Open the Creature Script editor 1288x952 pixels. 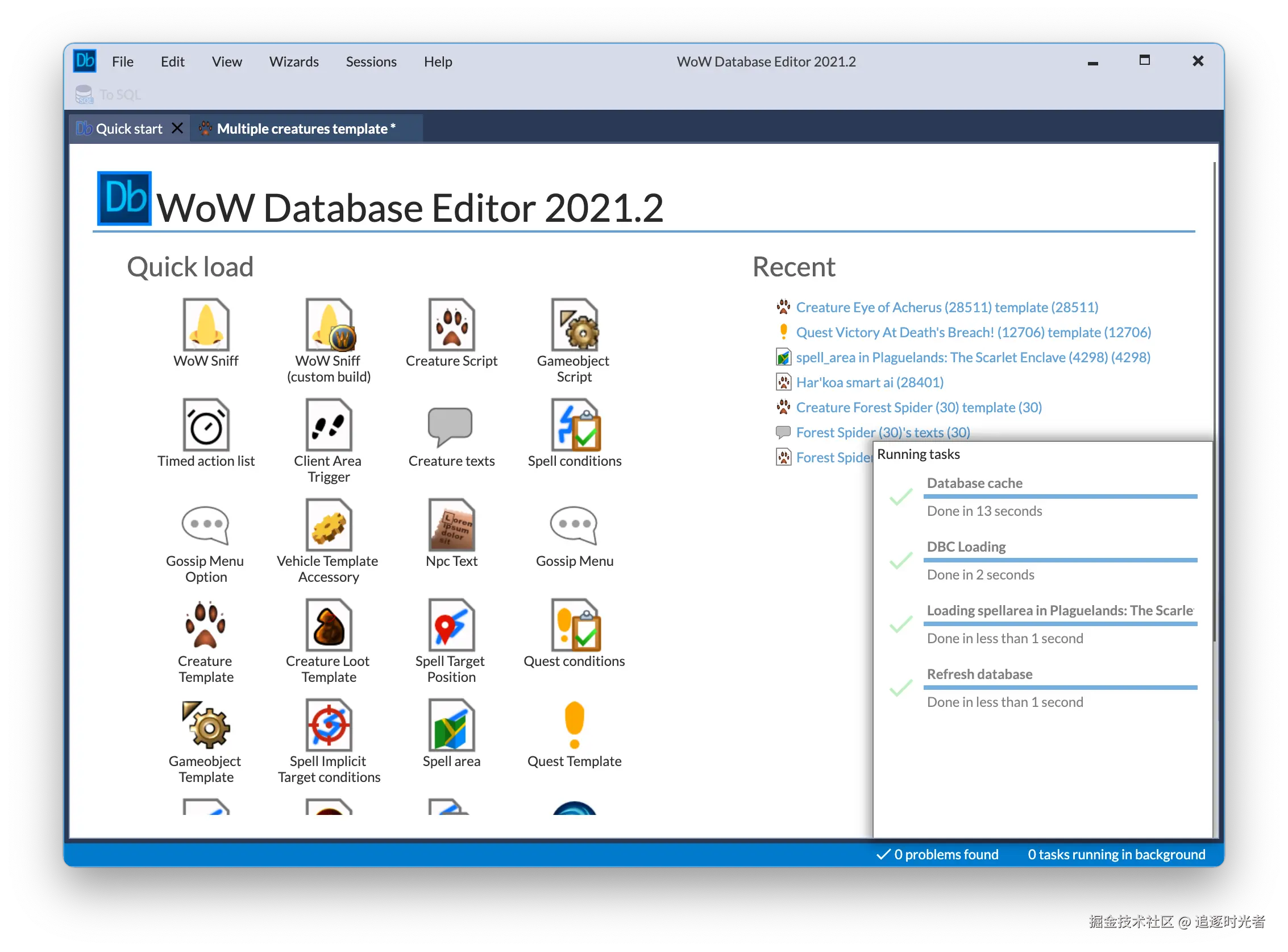452,333
